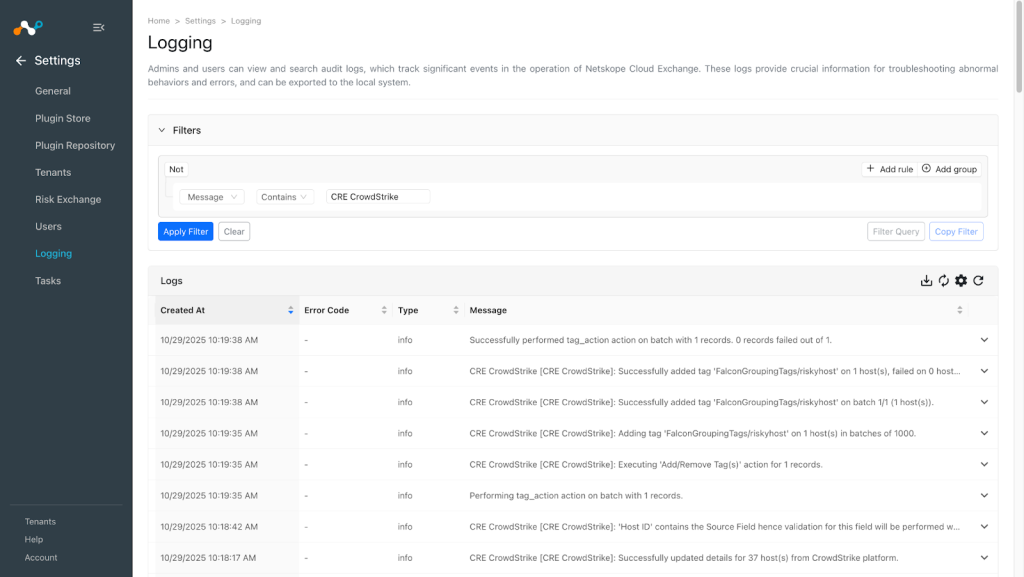Image resolution: width=1024 pixels, height=577 pixels.
Task: Click Add rule button
Action: [x=889, y=169]
